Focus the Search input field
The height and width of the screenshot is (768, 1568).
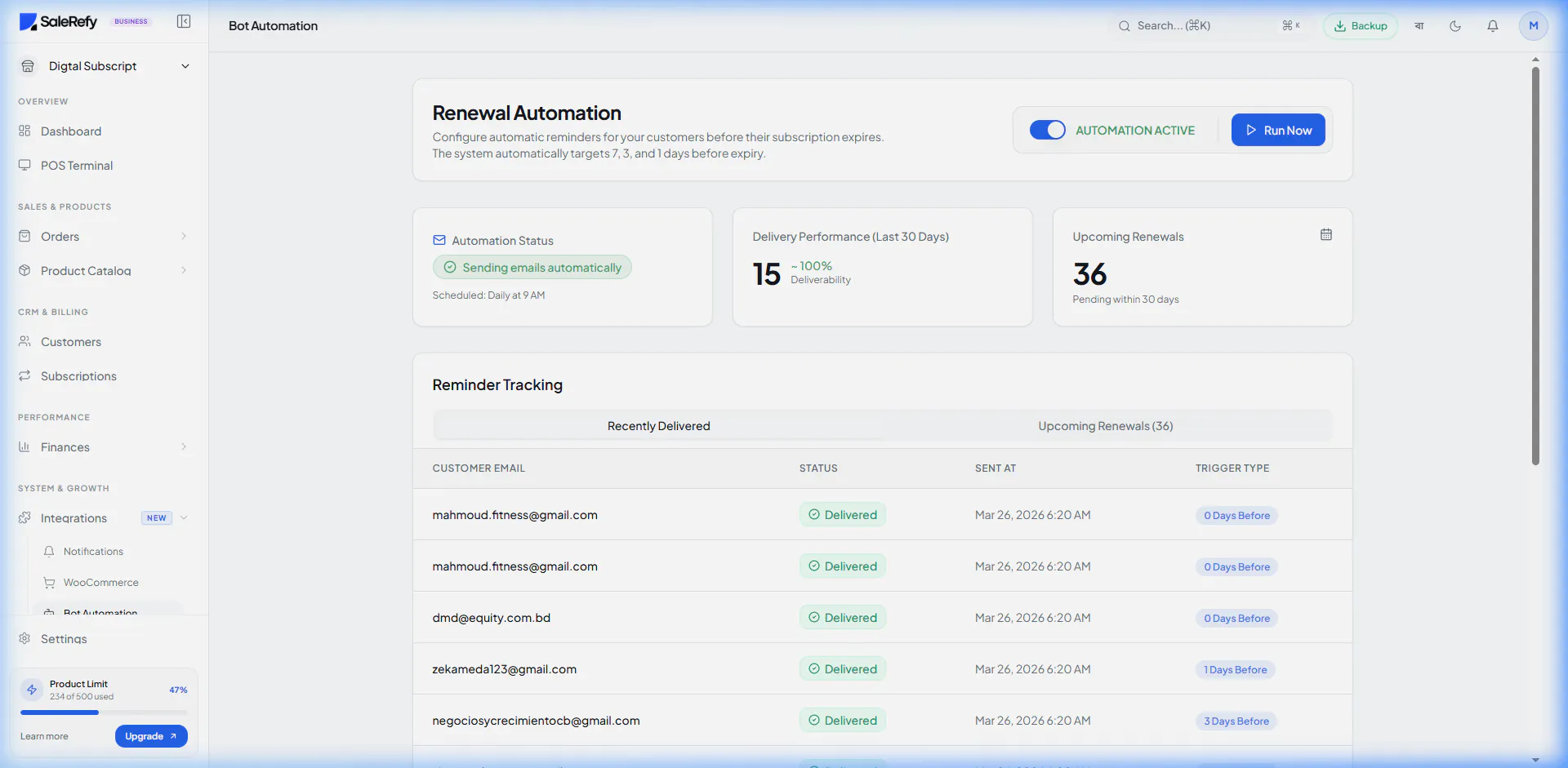point(1209,26)
